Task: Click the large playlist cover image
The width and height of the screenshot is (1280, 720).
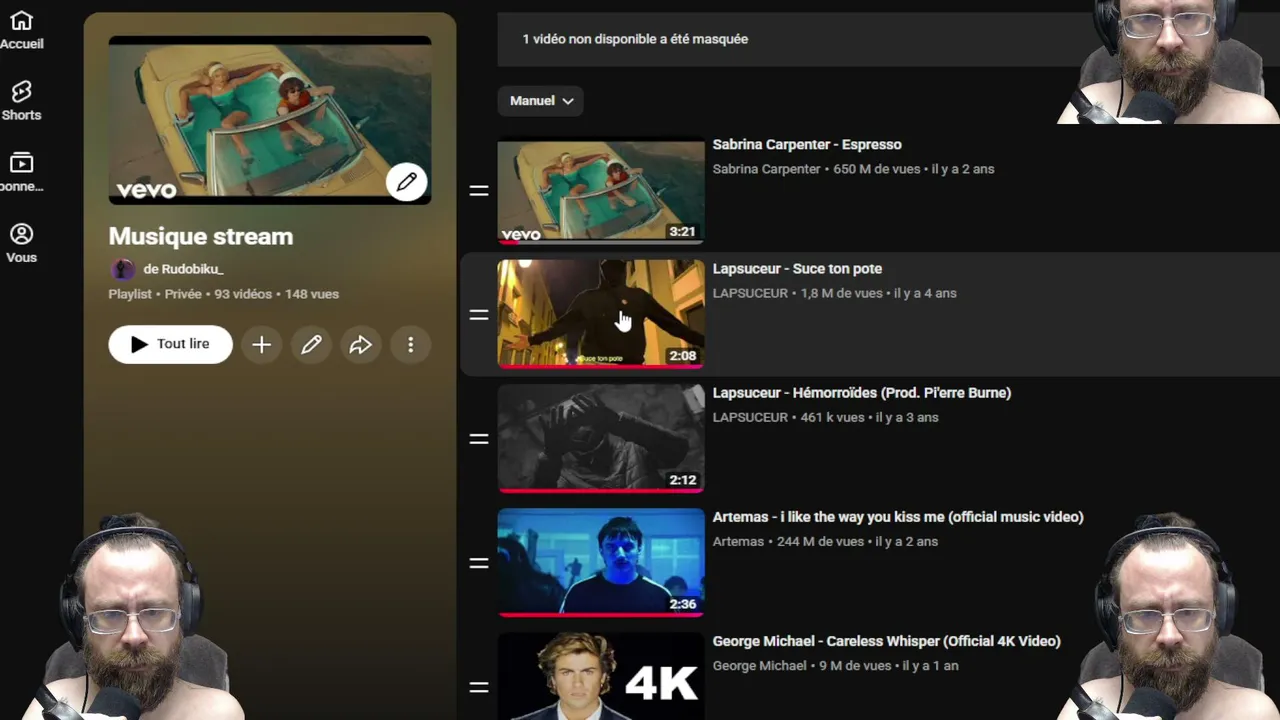Action: click(x=270, y=120)
